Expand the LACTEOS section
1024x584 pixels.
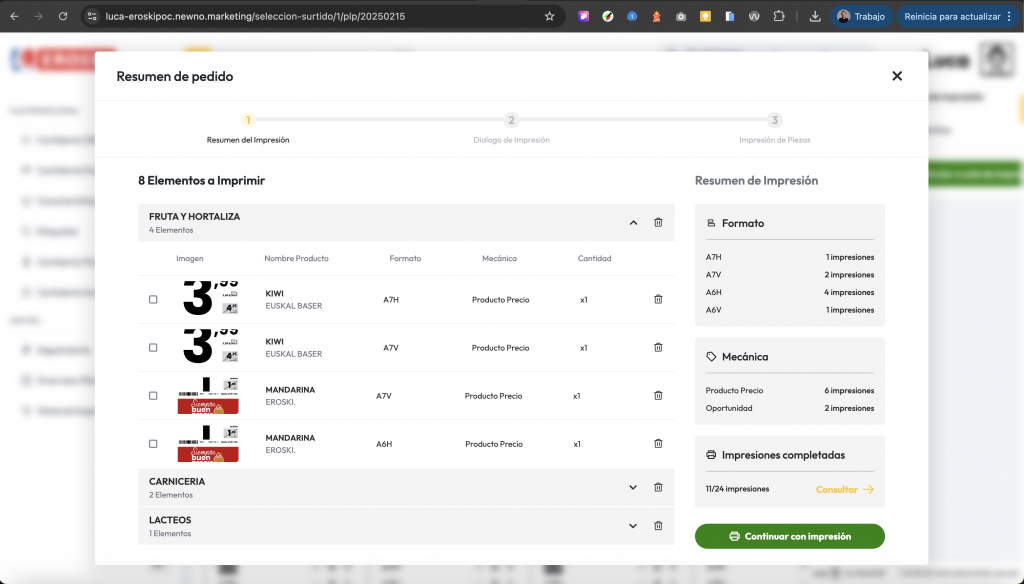click(633, 526)
